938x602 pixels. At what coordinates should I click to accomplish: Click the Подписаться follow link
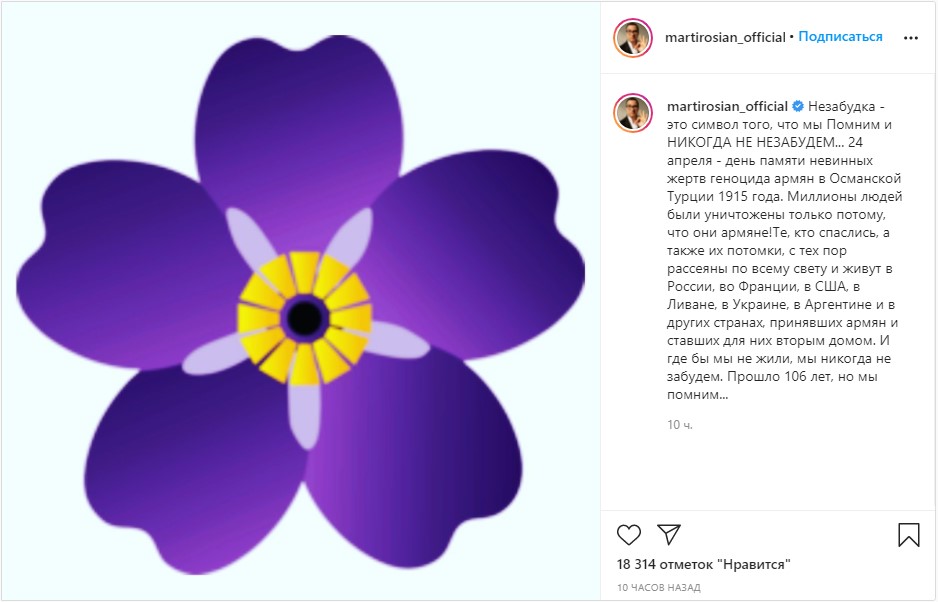point(840,37)
